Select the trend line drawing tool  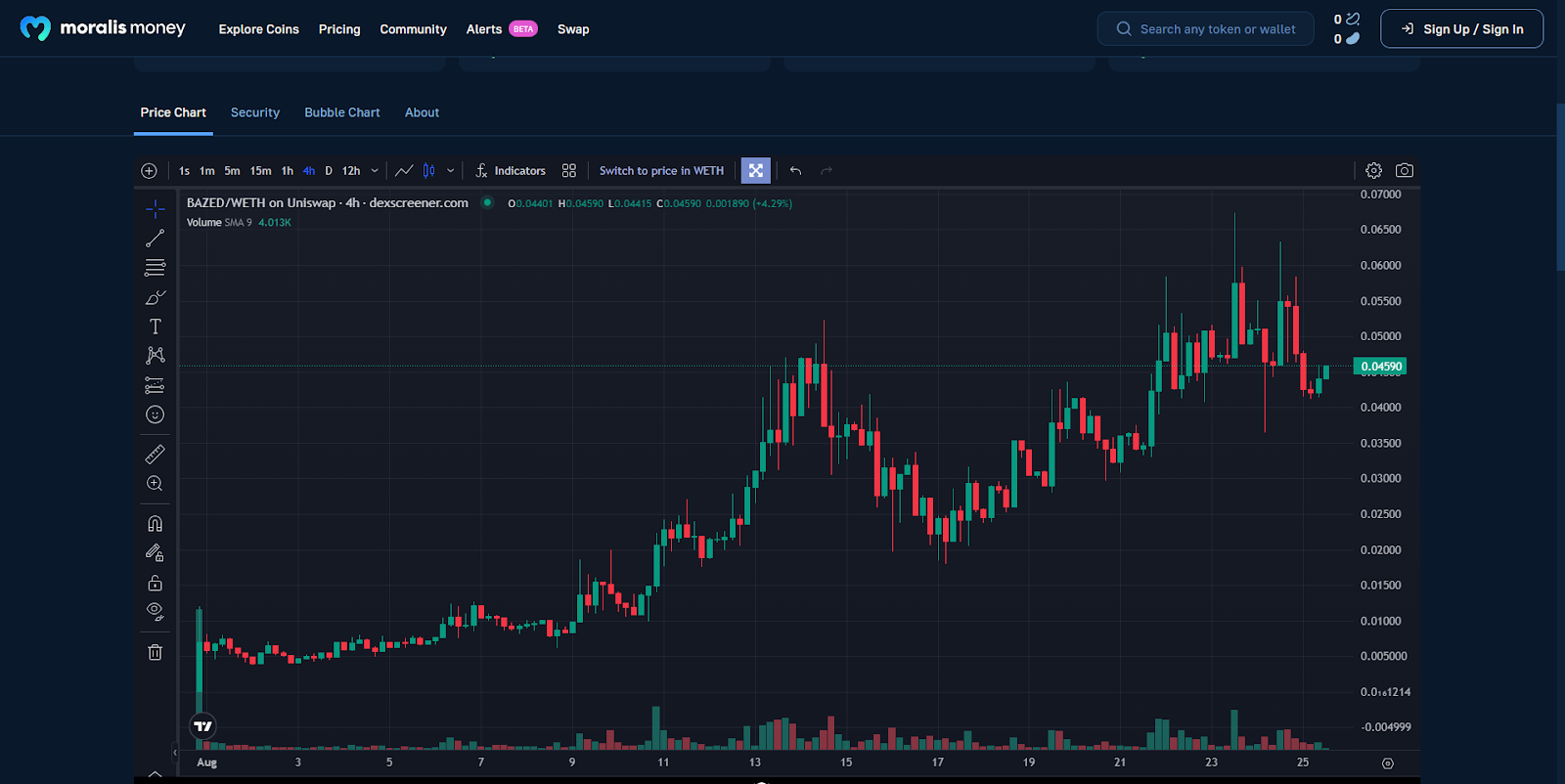155,239
